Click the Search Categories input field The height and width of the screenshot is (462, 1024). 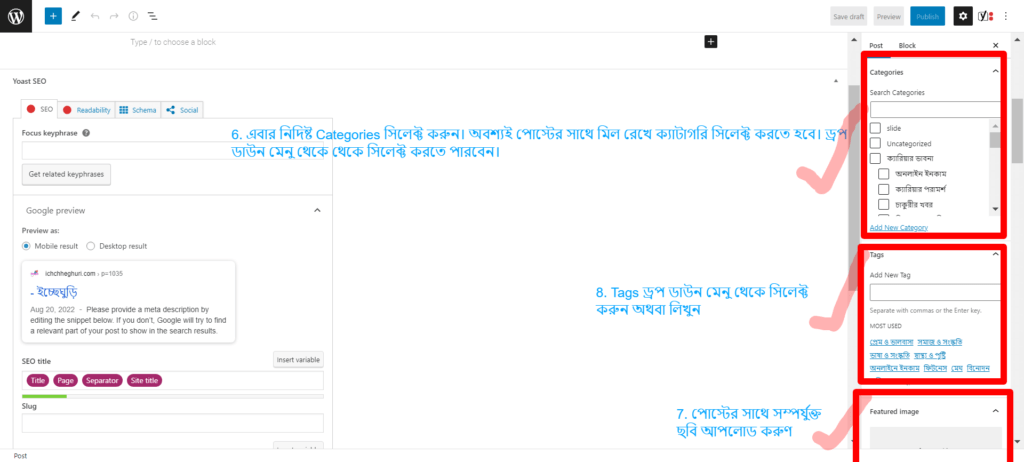pyautogui.click(x=935, y=109)
